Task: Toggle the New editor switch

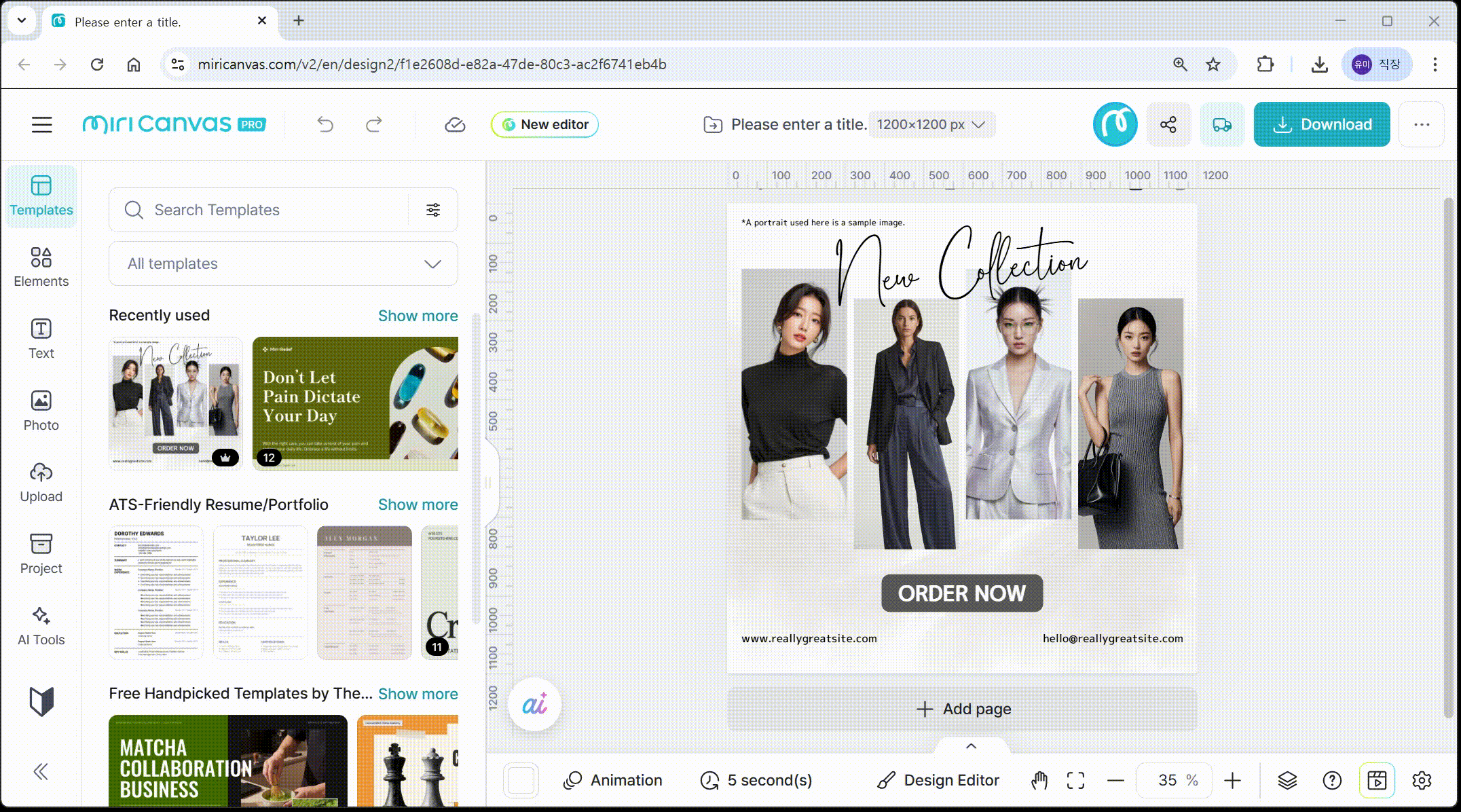Action: (544, 124)
